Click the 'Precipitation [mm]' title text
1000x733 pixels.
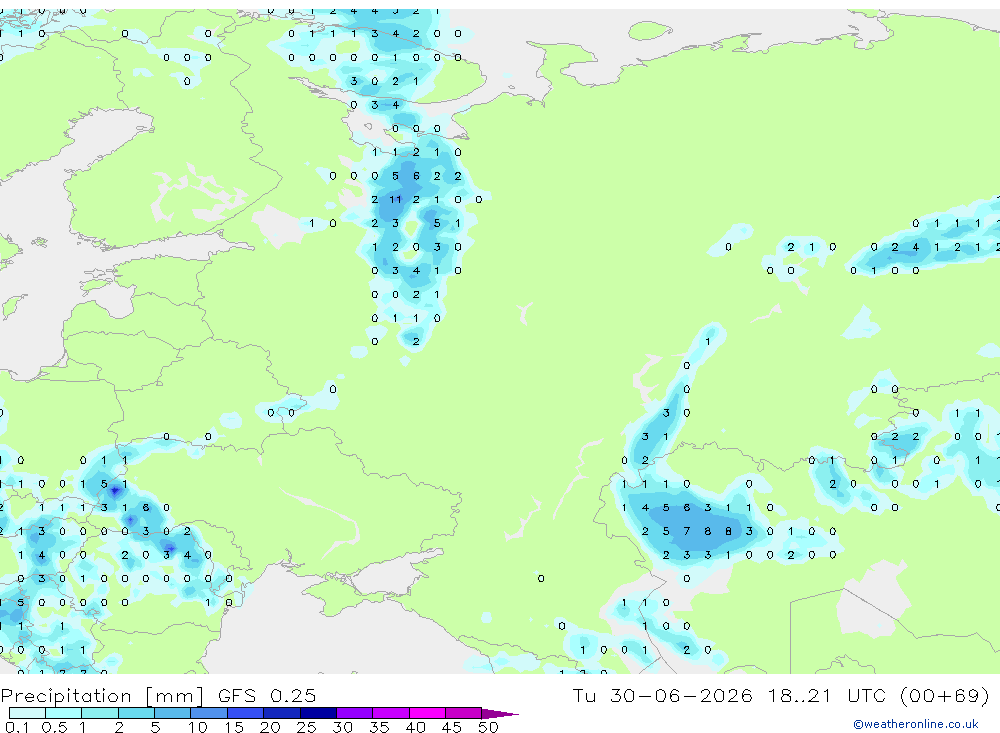102,695
